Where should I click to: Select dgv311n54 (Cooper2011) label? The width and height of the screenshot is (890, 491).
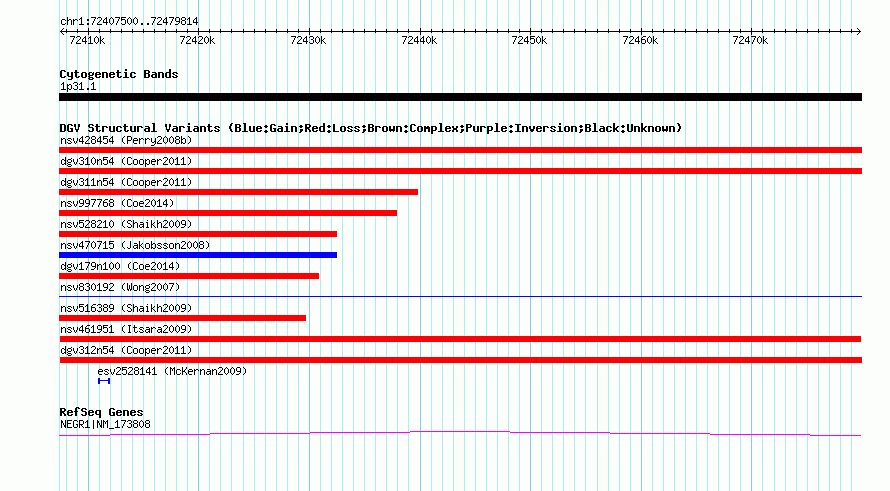tap(126, 182)
